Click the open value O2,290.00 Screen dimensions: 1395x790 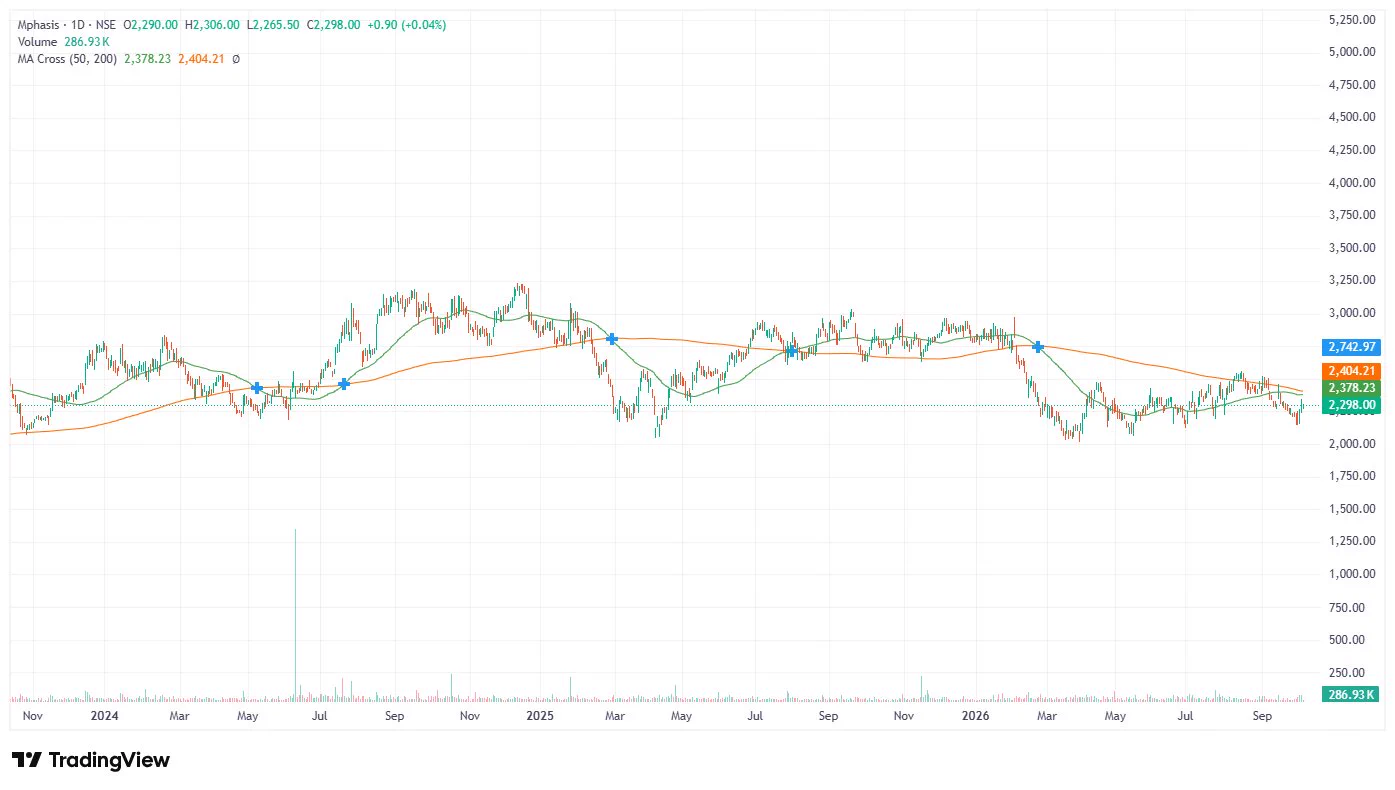point(150,24)
